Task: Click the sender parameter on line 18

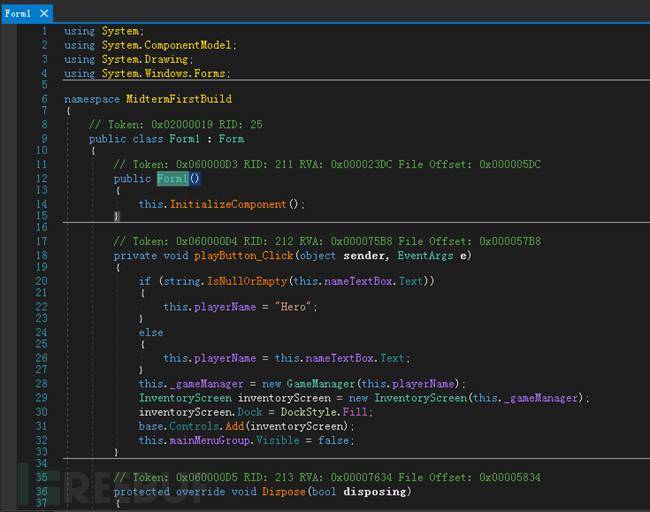Action: [364, 255]
